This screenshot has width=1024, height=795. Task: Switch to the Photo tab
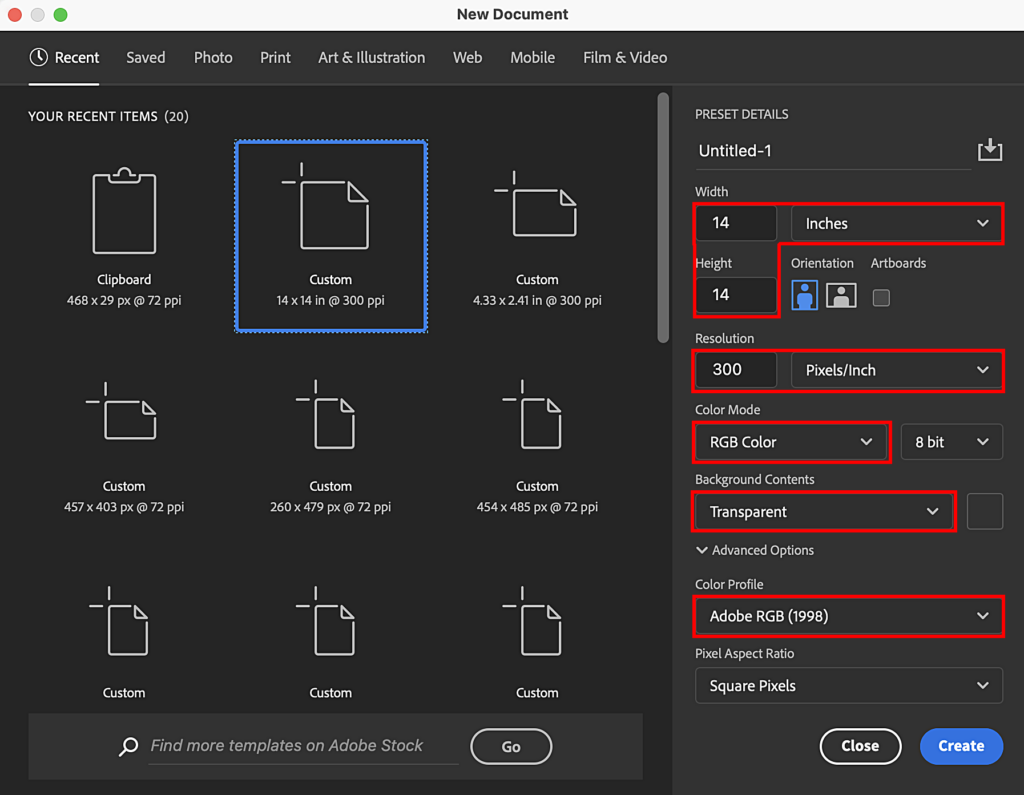coord(213,57)
